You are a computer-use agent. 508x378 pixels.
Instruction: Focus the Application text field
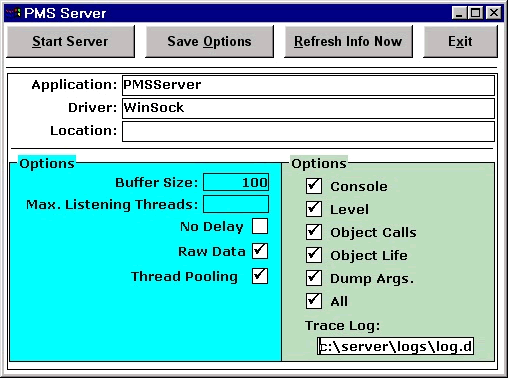pyautogui.click(x=308, y=85)
